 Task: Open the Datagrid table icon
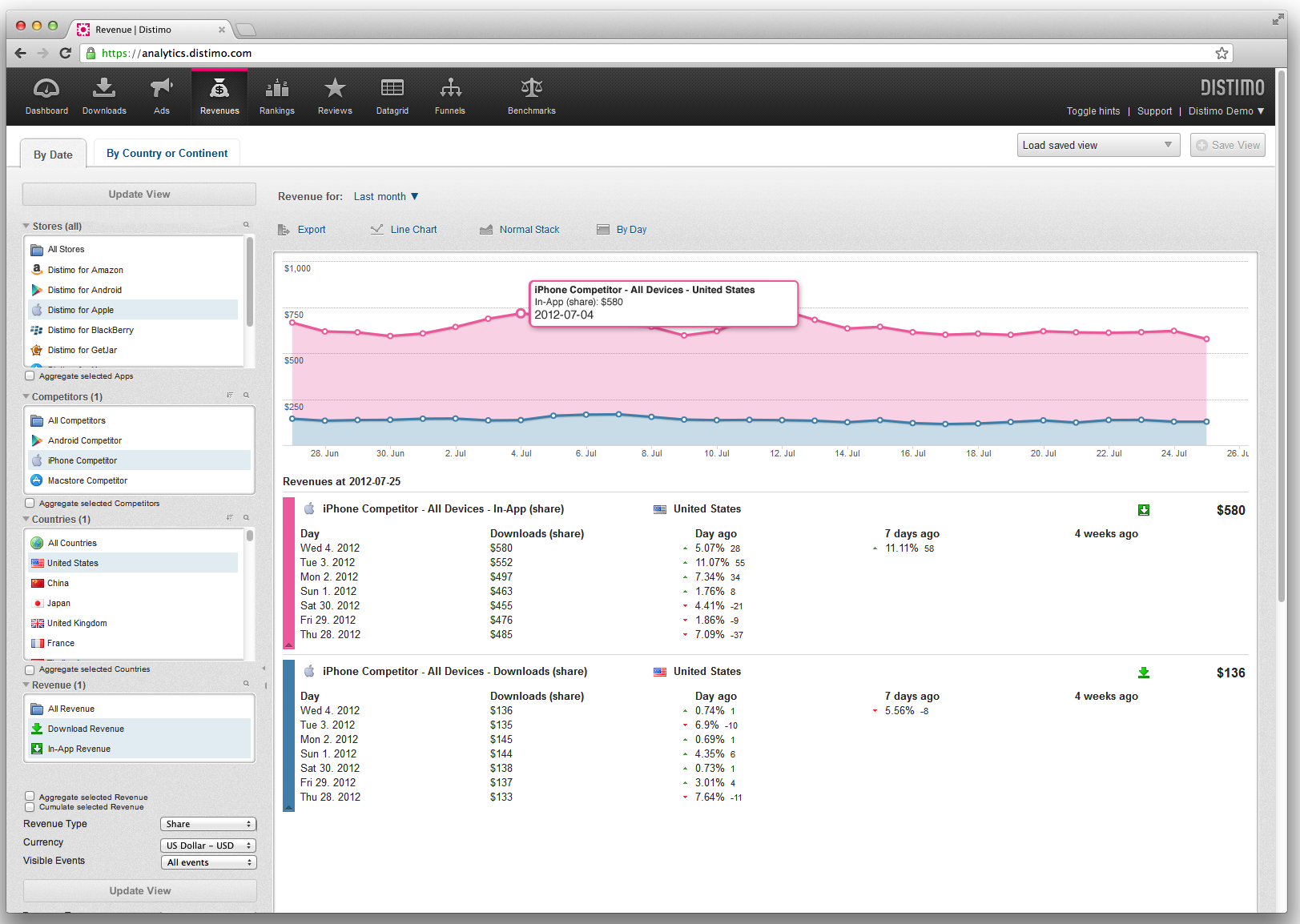point(392,89)
